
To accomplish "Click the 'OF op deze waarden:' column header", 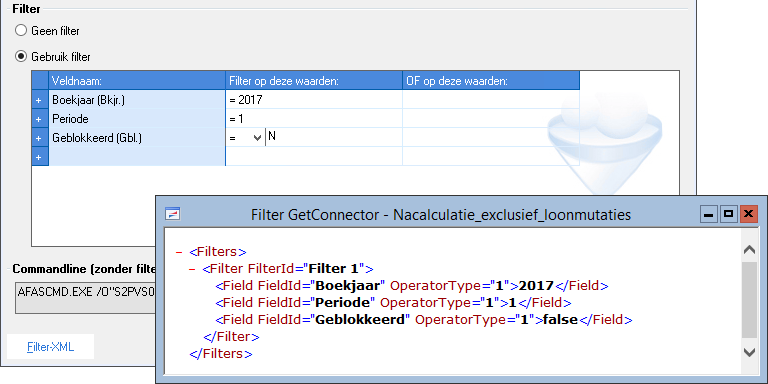I will (x=491, y=81).
